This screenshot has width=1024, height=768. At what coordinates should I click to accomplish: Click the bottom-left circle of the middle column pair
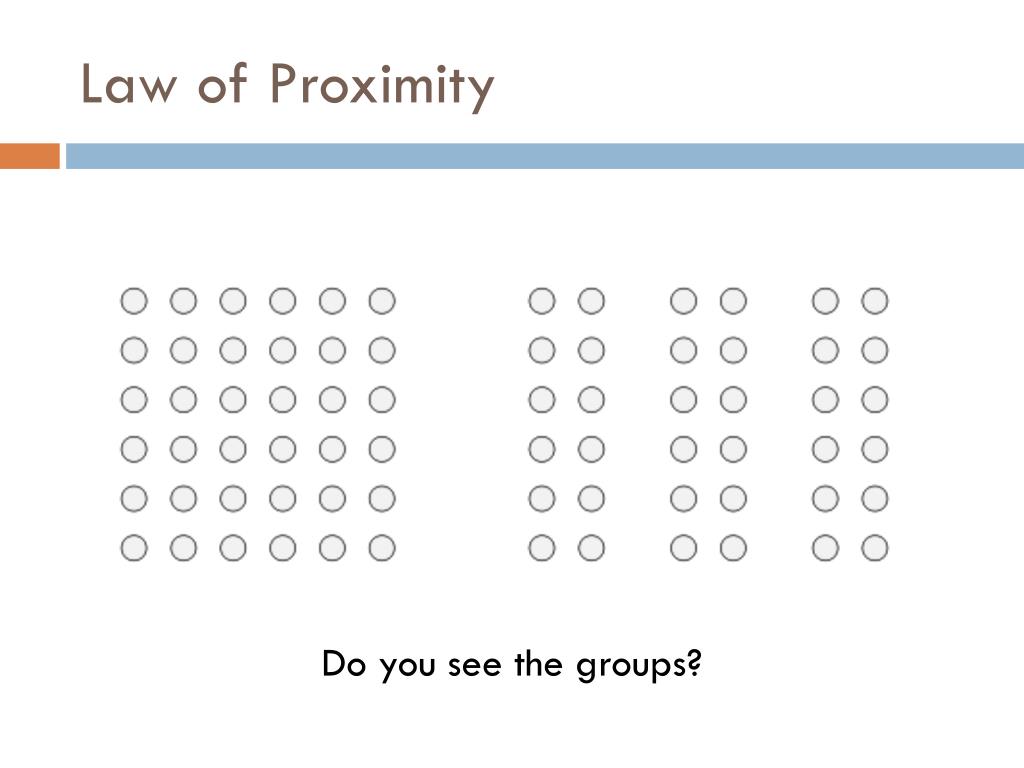pyautogui.click(x=684, y=548)
